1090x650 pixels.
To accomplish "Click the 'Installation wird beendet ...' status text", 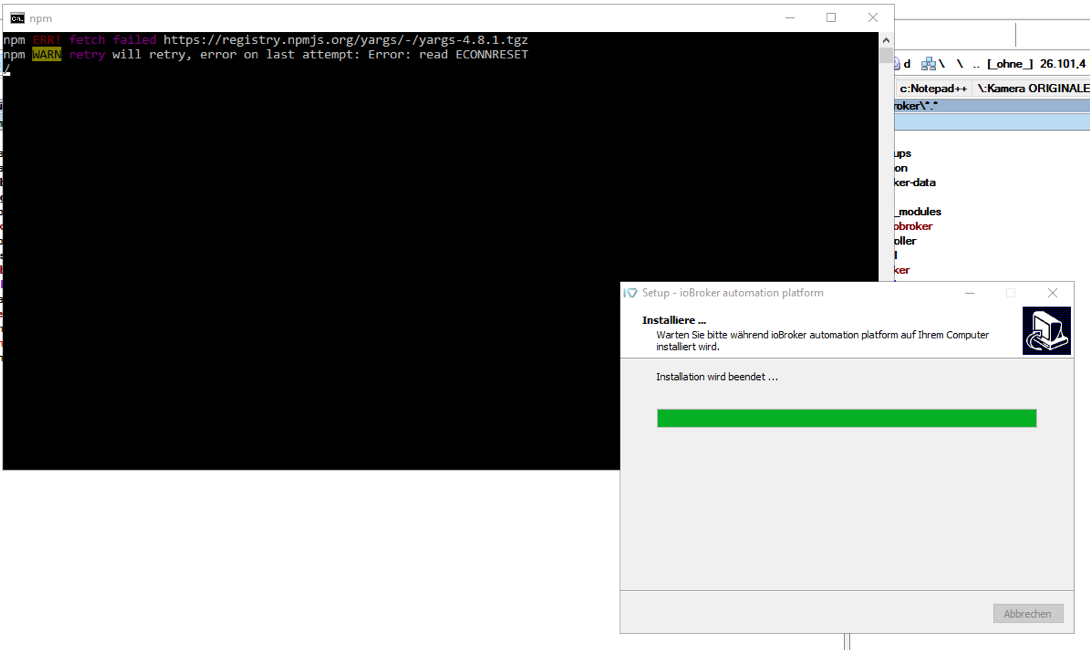I will coord(717,377).
